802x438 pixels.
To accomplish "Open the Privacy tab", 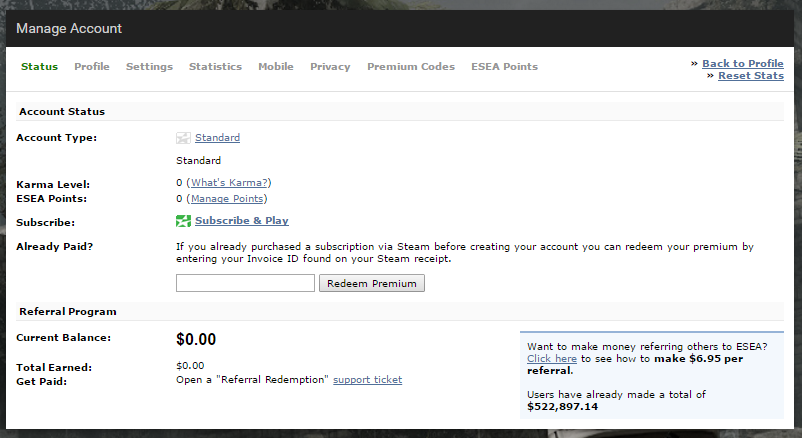I will pos(330,67).
